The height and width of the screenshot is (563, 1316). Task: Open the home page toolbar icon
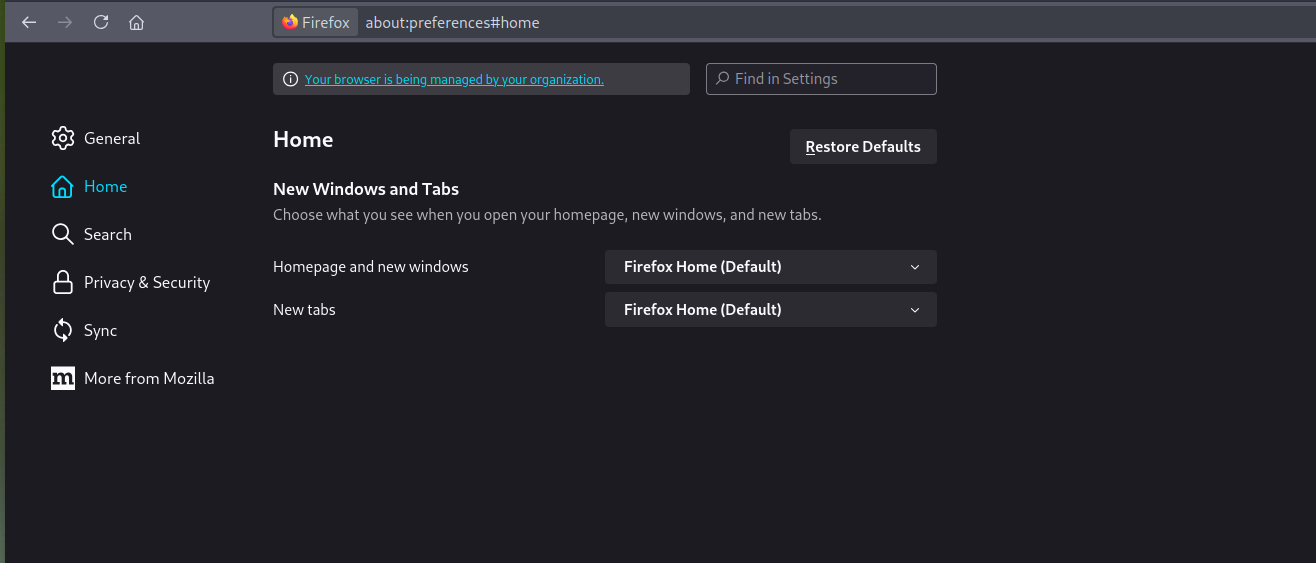137,22
